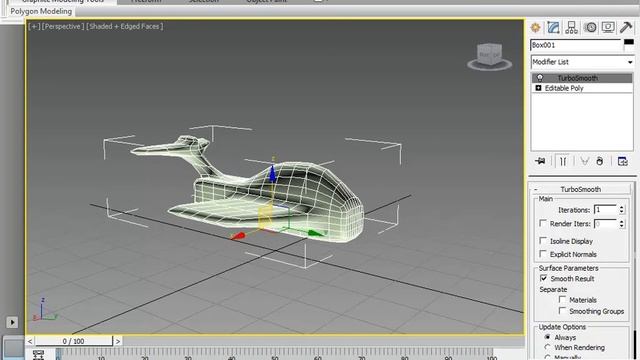
Task: Enable Explicit Normals checkbox
Action: 542,254
